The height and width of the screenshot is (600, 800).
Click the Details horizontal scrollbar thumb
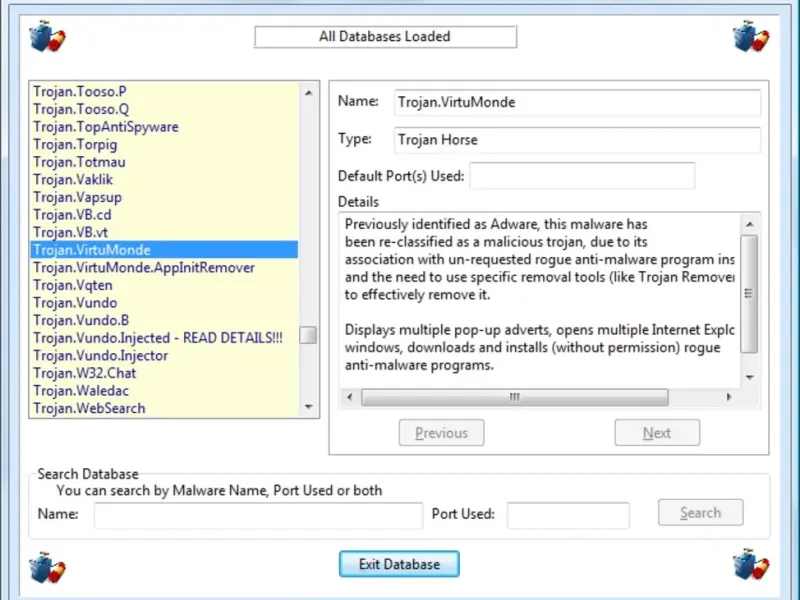pos(515,397)
